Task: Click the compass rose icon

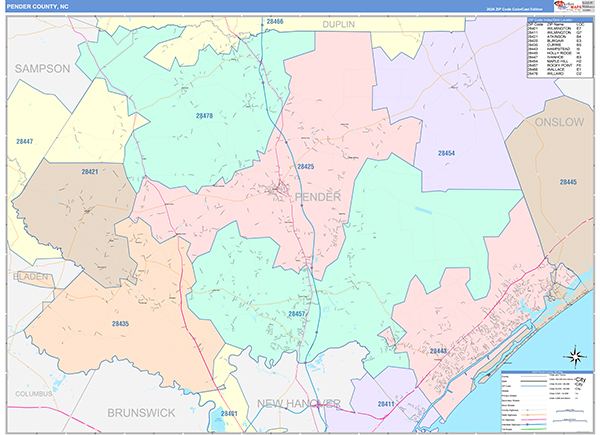Action: click(x=575, y=356)
